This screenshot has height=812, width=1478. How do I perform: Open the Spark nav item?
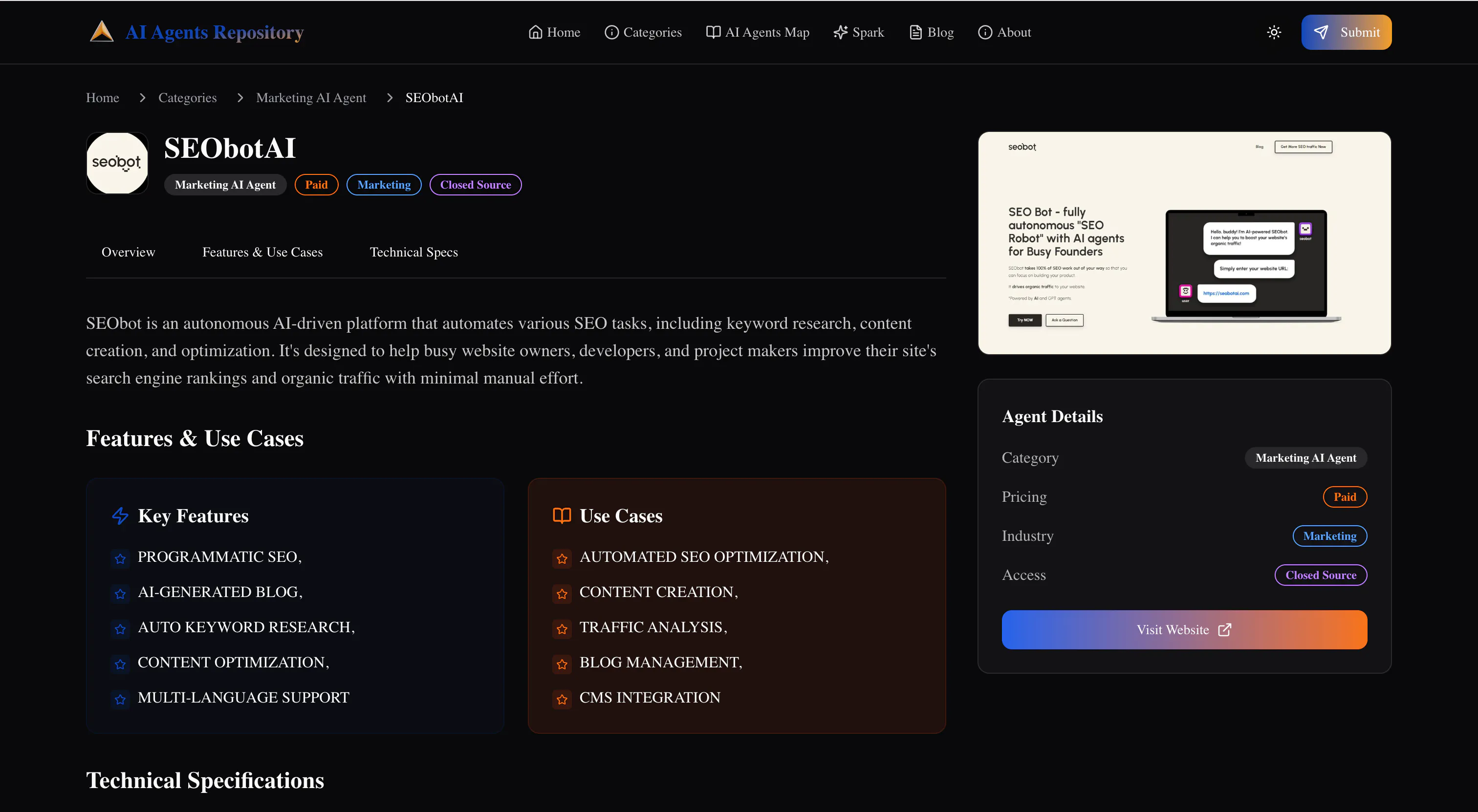click(858, 32)
